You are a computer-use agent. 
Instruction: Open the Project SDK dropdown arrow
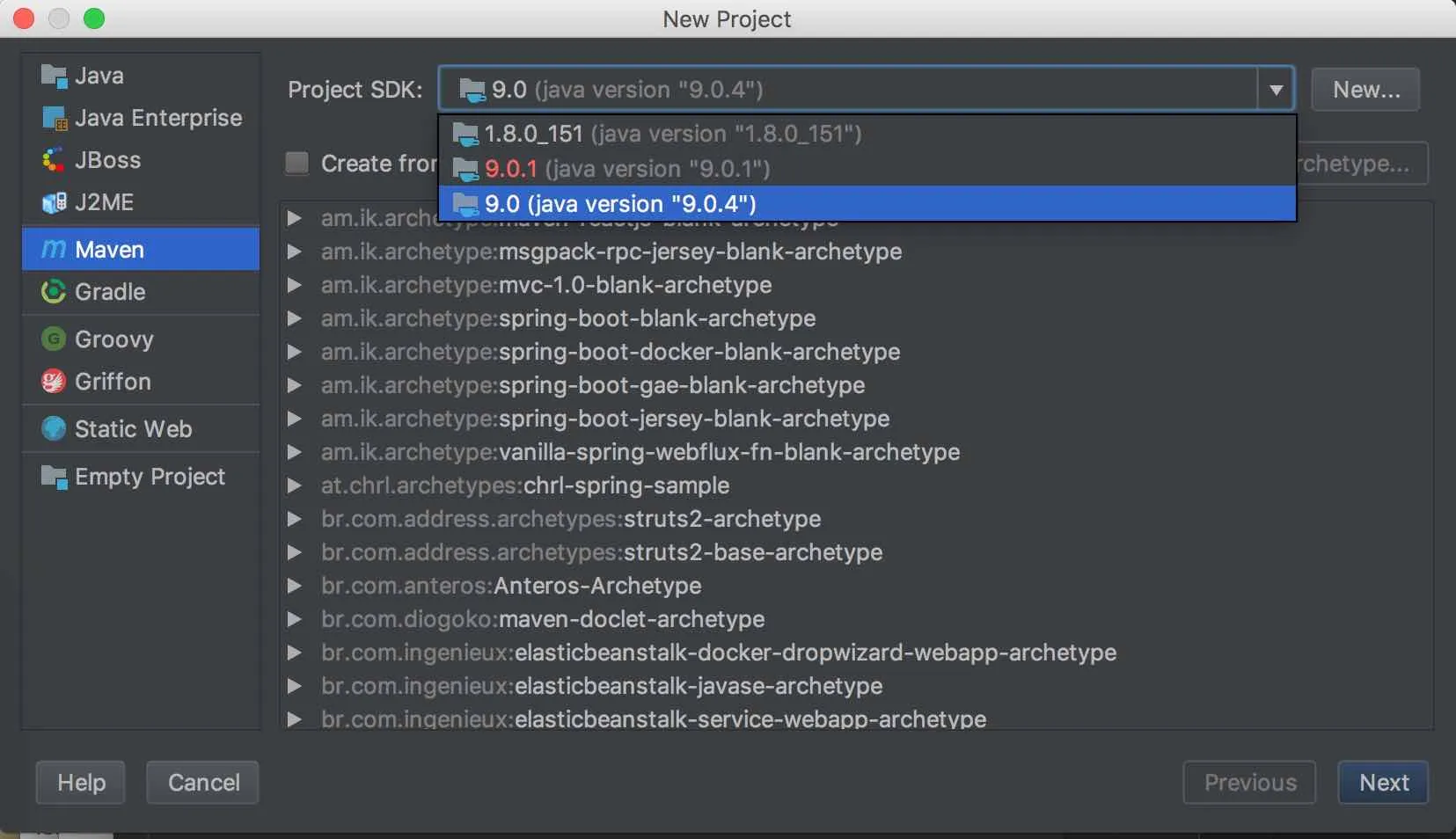(1276, 90)
